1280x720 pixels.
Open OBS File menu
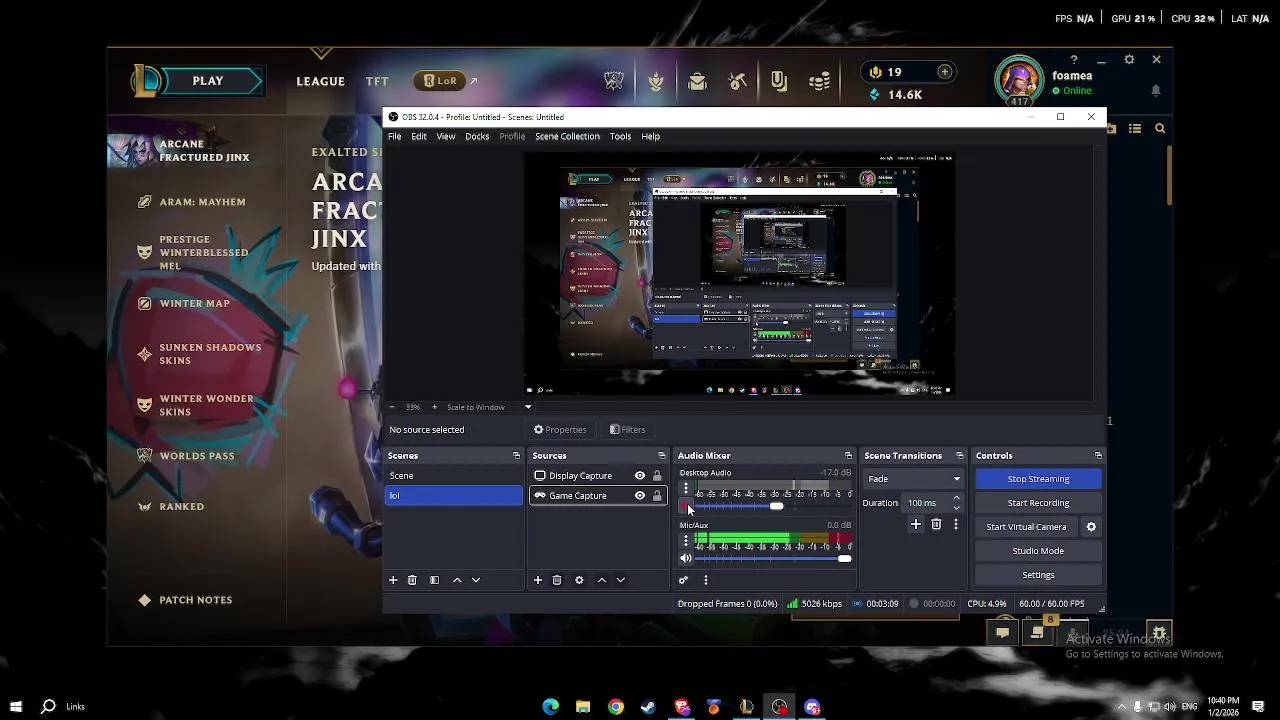pyautogui.click(x=394, y=136)
